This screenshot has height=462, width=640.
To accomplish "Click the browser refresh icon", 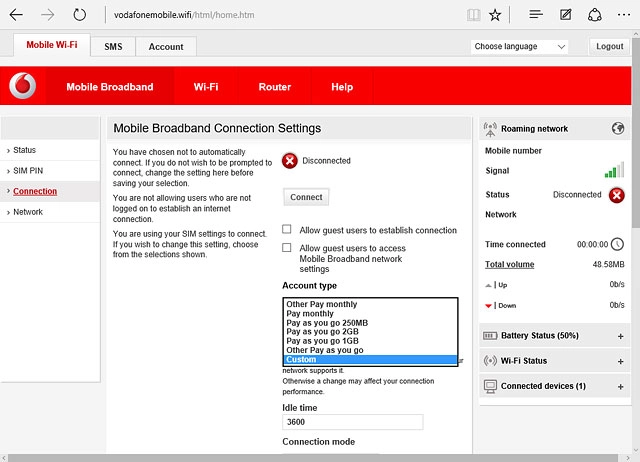I will (80, 15).
